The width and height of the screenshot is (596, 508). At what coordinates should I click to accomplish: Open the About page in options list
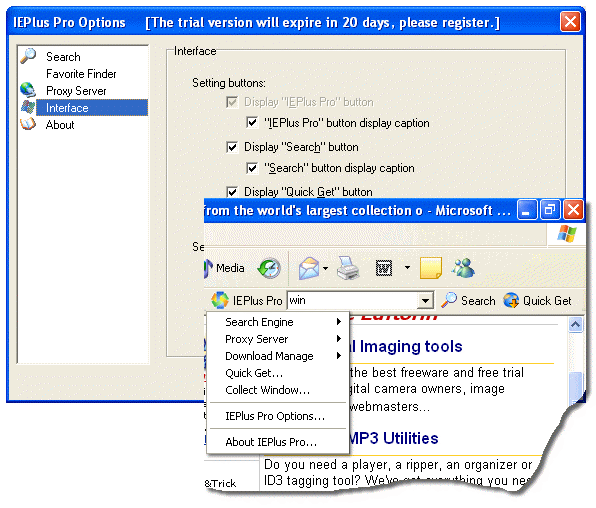60,125
